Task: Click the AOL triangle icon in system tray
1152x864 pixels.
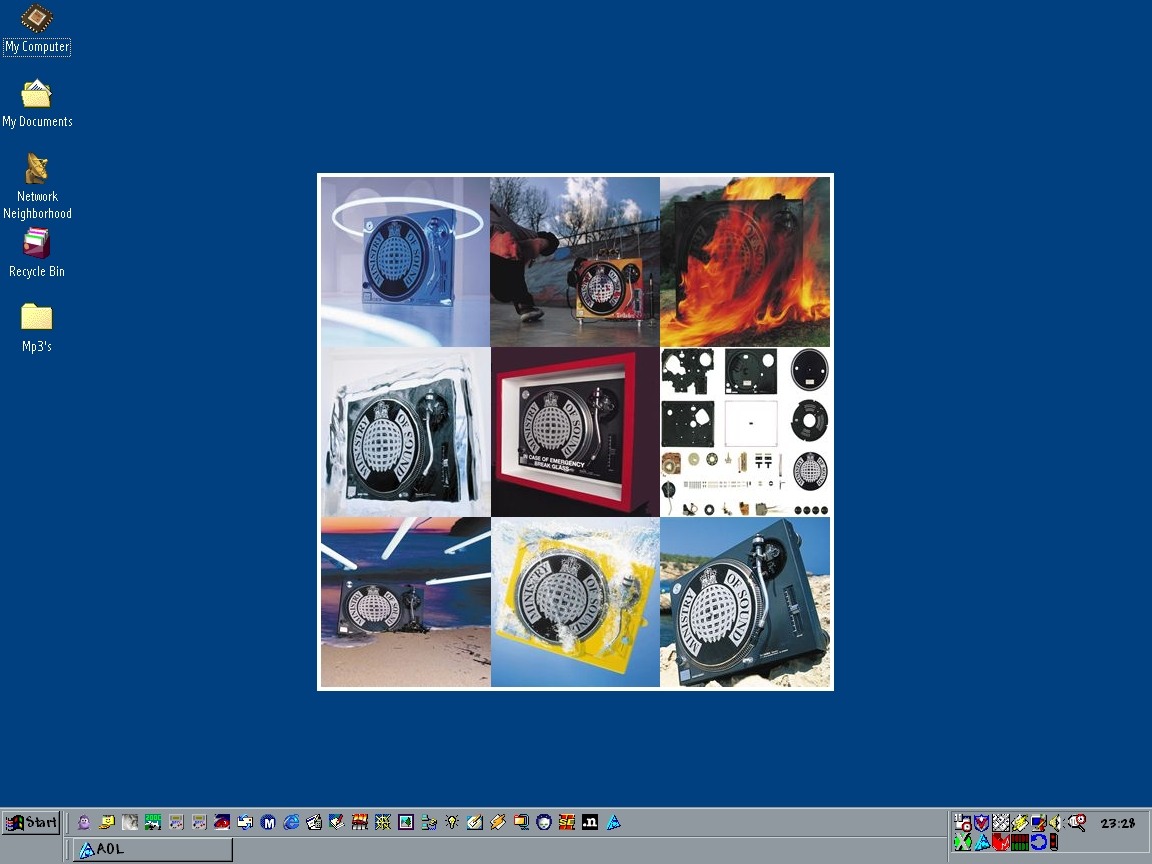Action: [982, 842]
